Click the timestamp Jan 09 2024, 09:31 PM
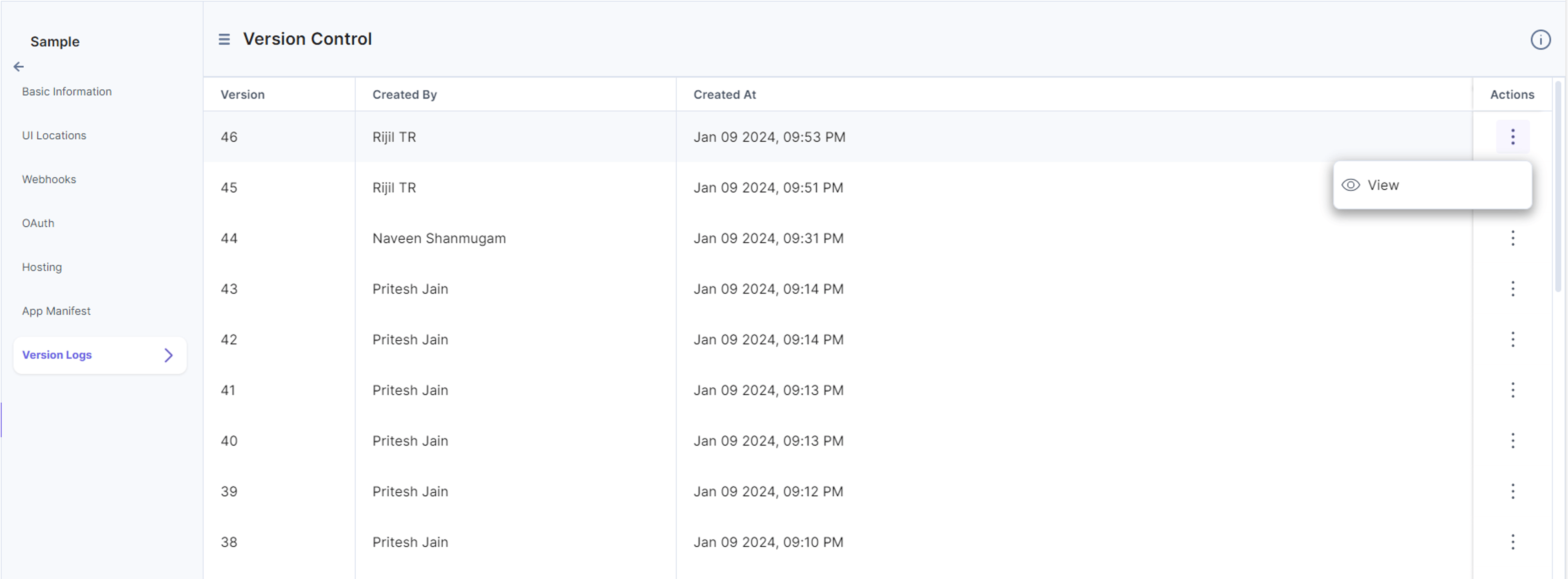This screenshot has width=1568, height=579. pos(769,238)
